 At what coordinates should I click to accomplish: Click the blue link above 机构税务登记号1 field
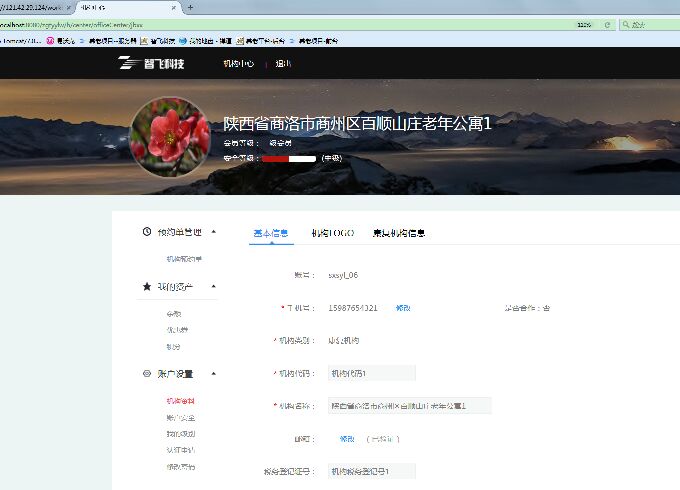(347, 438)
